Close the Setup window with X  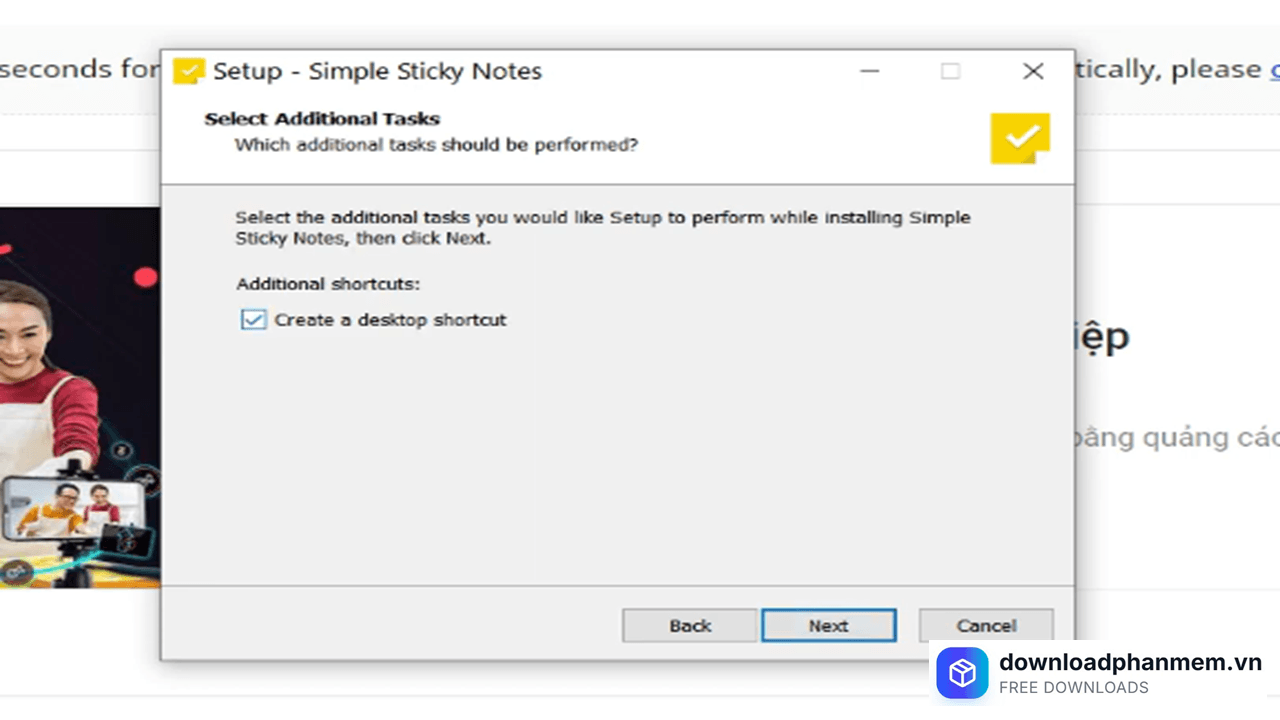[x=1033, y=72]
